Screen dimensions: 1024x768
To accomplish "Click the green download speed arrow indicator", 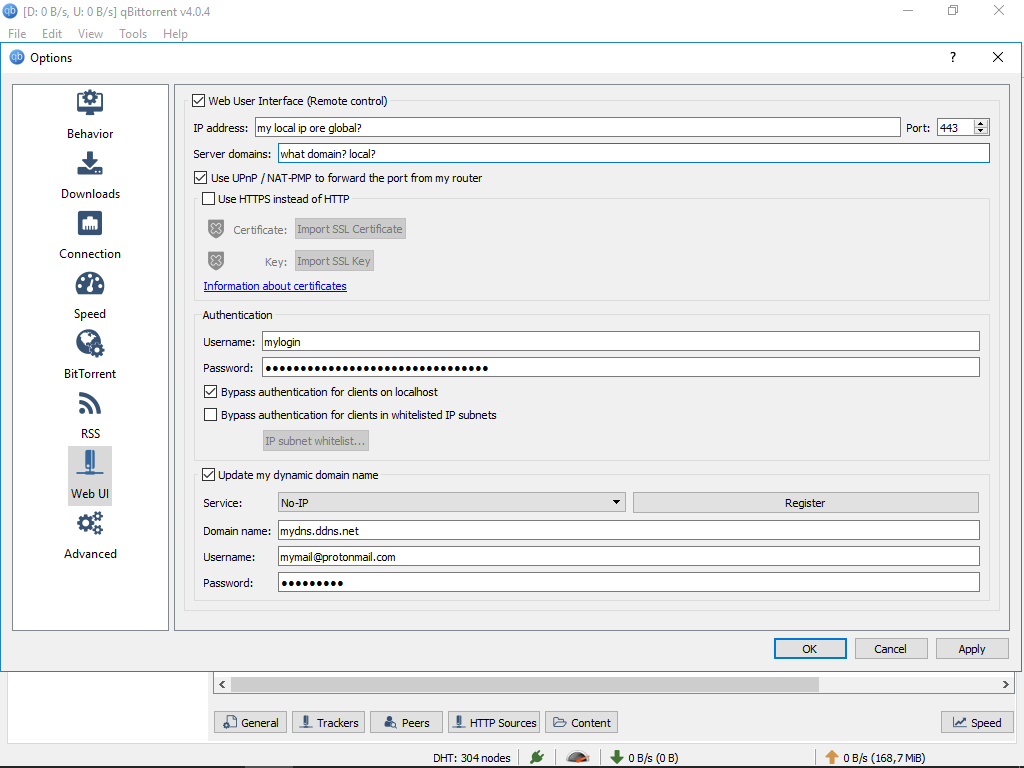I will click(x=616, y=757).
